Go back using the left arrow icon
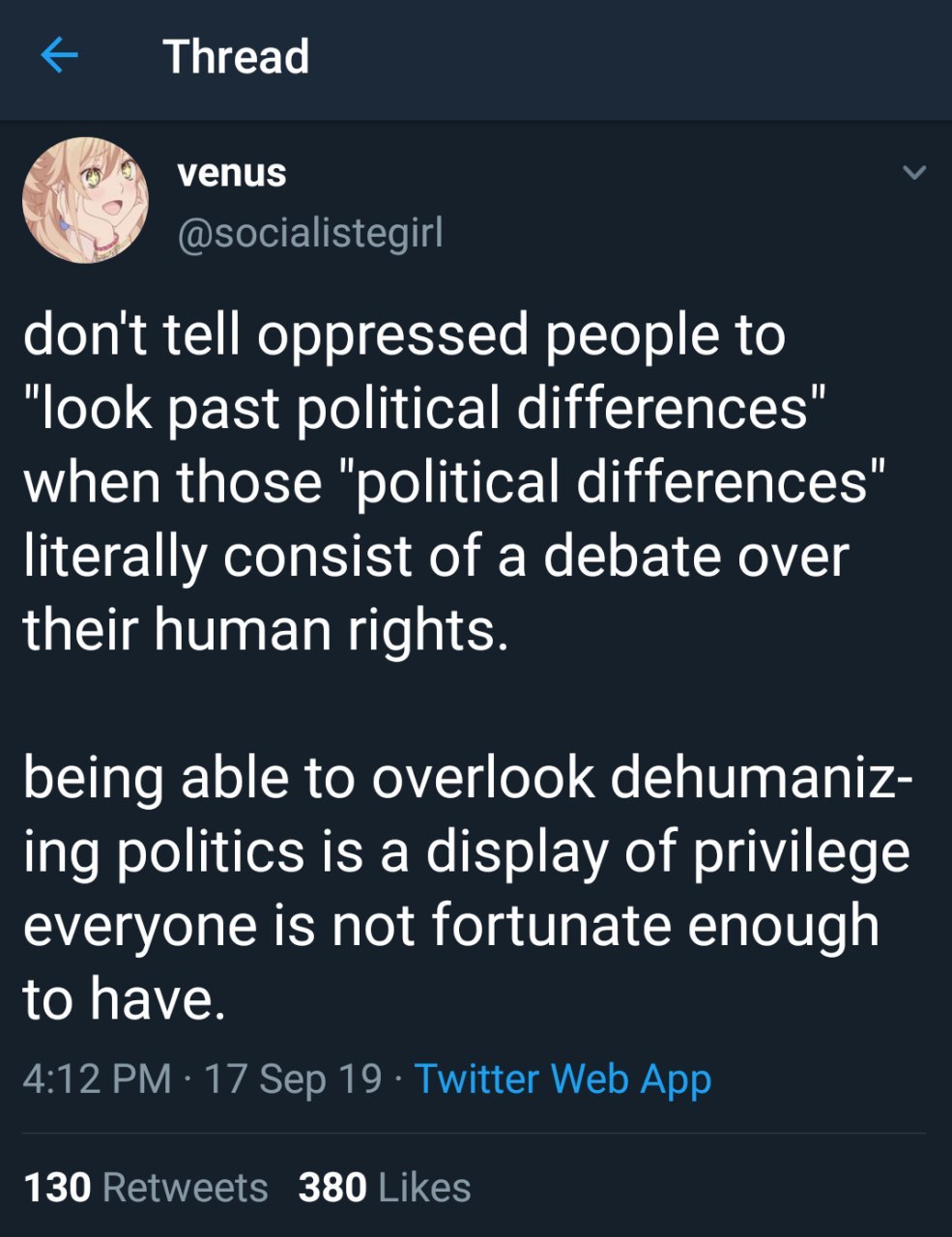952x1237 pixels. click(59, 56)
